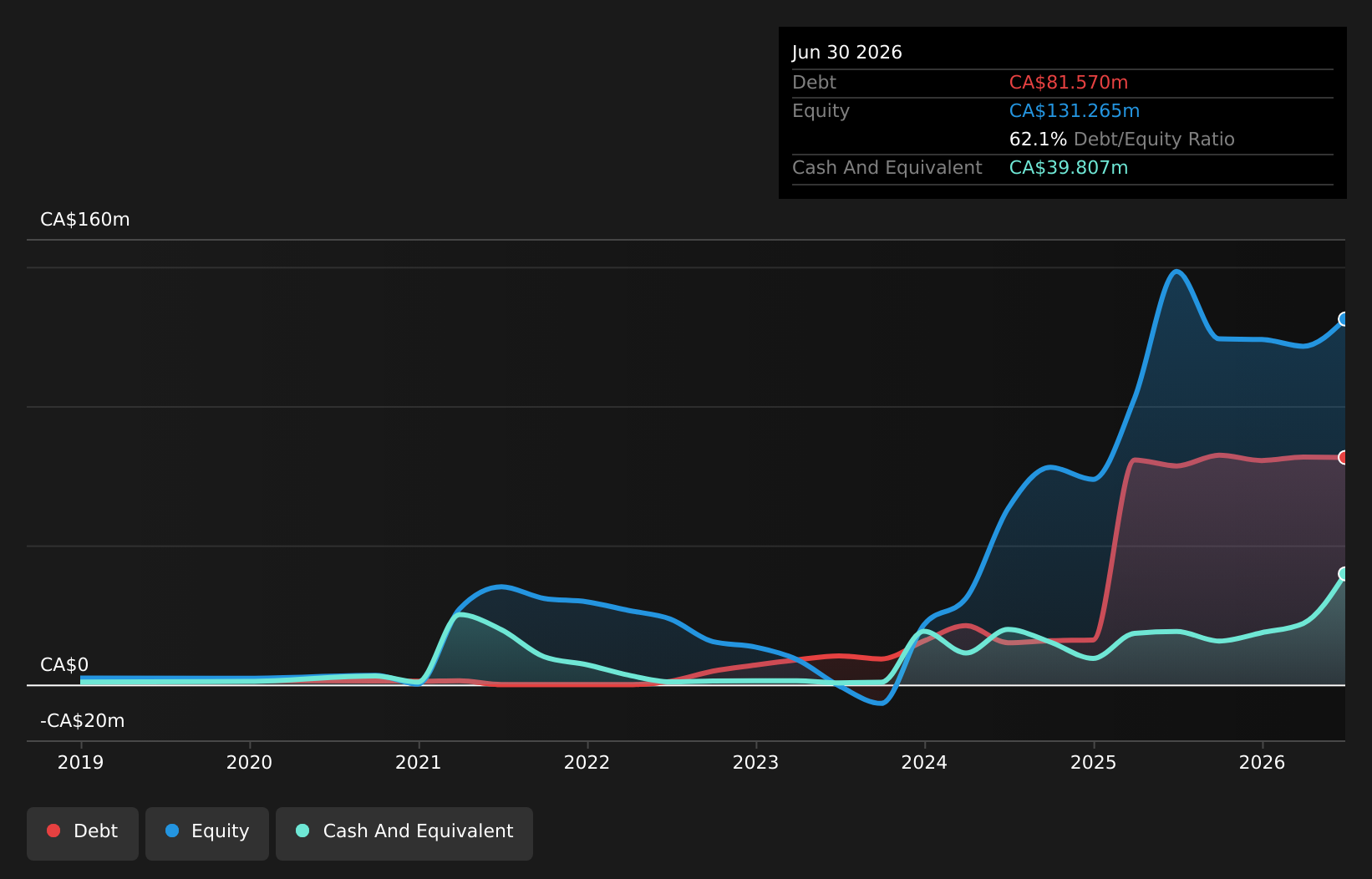
Task: Click the CA$131.265m equity value
Action: [1075, 111]
